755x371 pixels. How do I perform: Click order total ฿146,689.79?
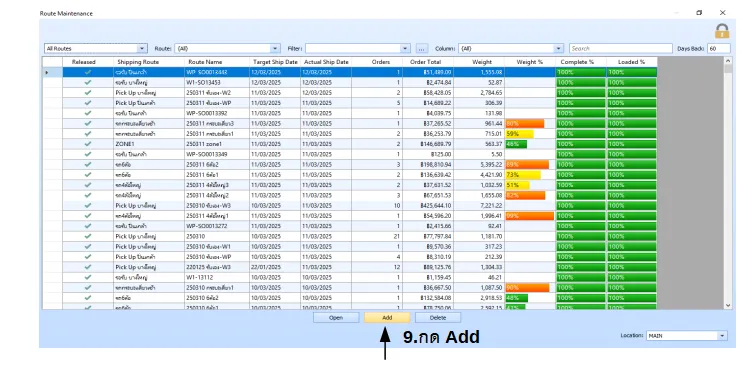(437, 144)
